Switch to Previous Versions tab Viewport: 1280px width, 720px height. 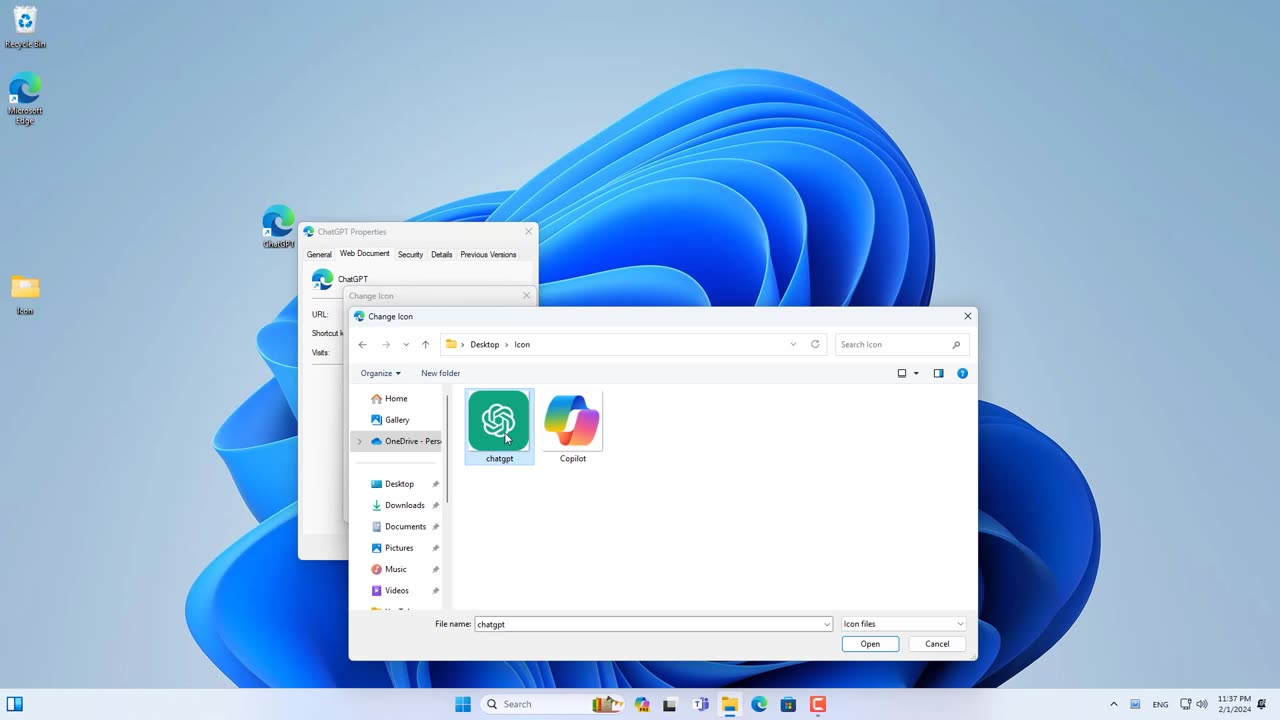(x=488, y=255)
